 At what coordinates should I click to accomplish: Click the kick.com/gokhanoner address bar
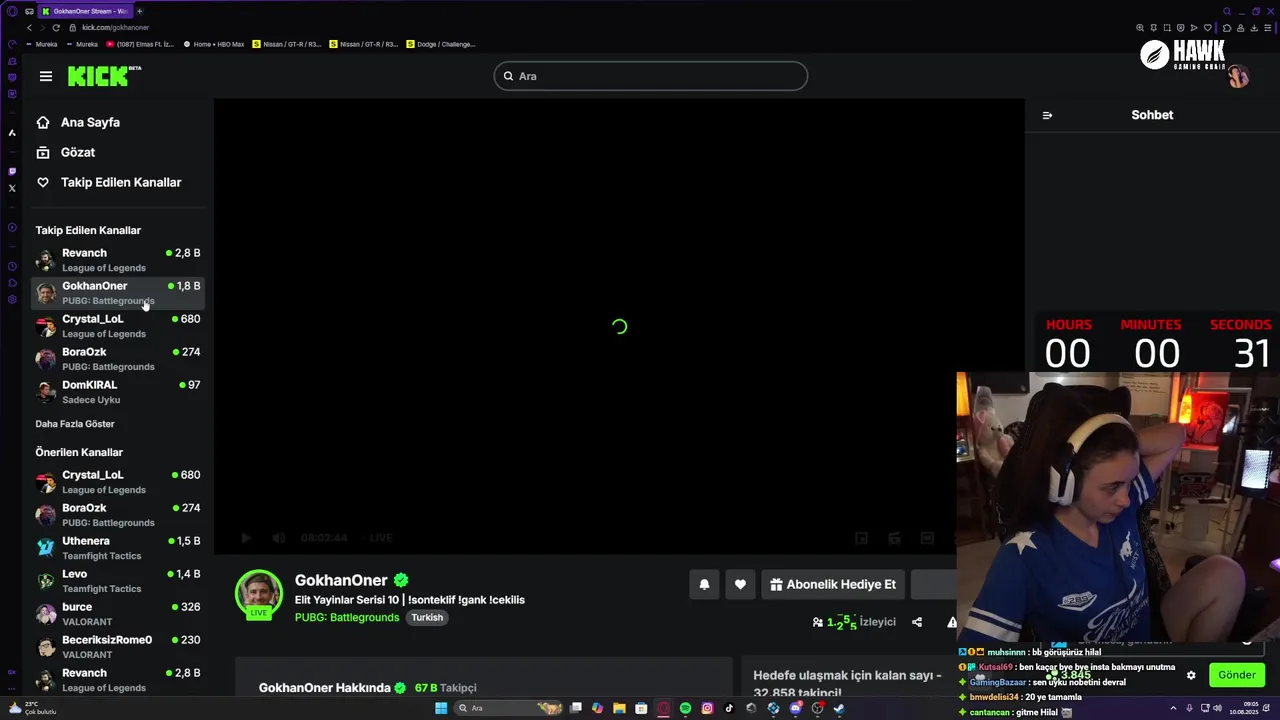(115, 28)
